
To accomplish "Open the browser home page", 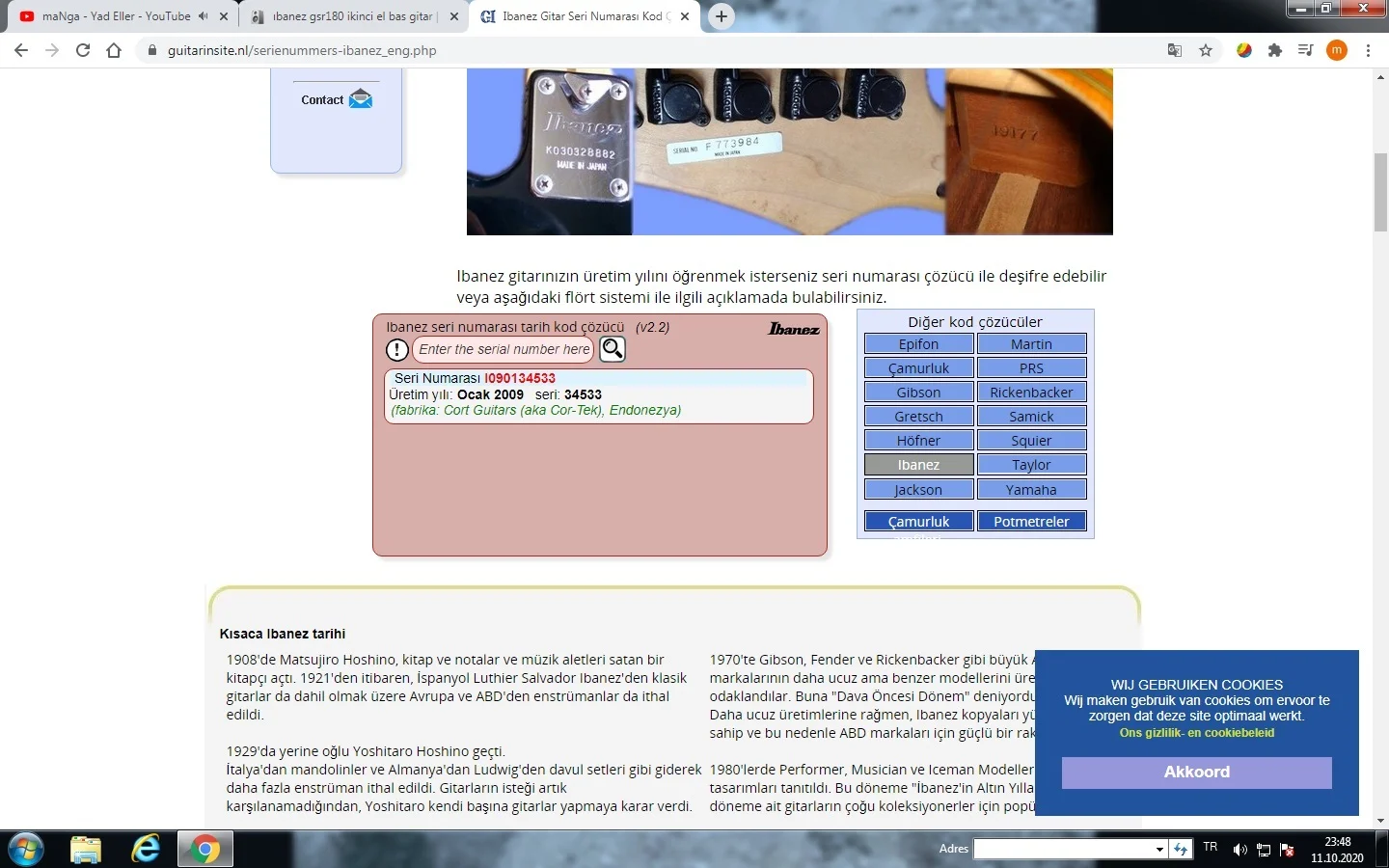I will 114,50.
